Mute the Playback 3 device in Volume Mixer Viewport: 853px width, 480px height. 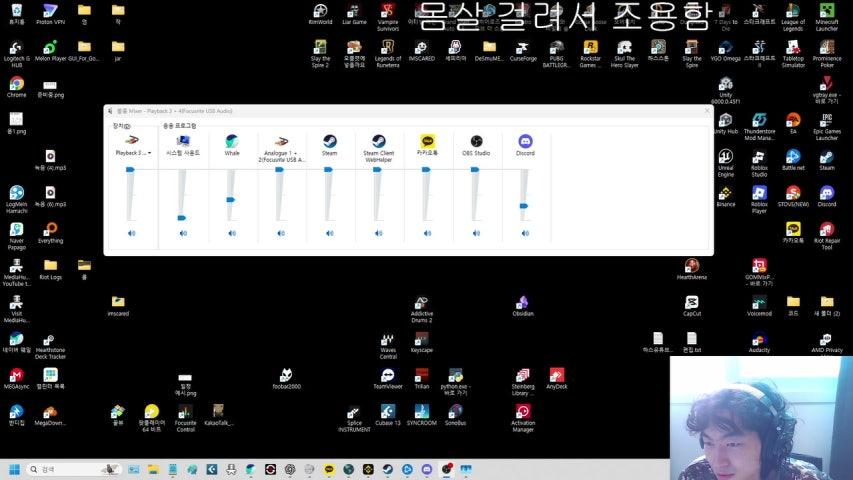131,233
